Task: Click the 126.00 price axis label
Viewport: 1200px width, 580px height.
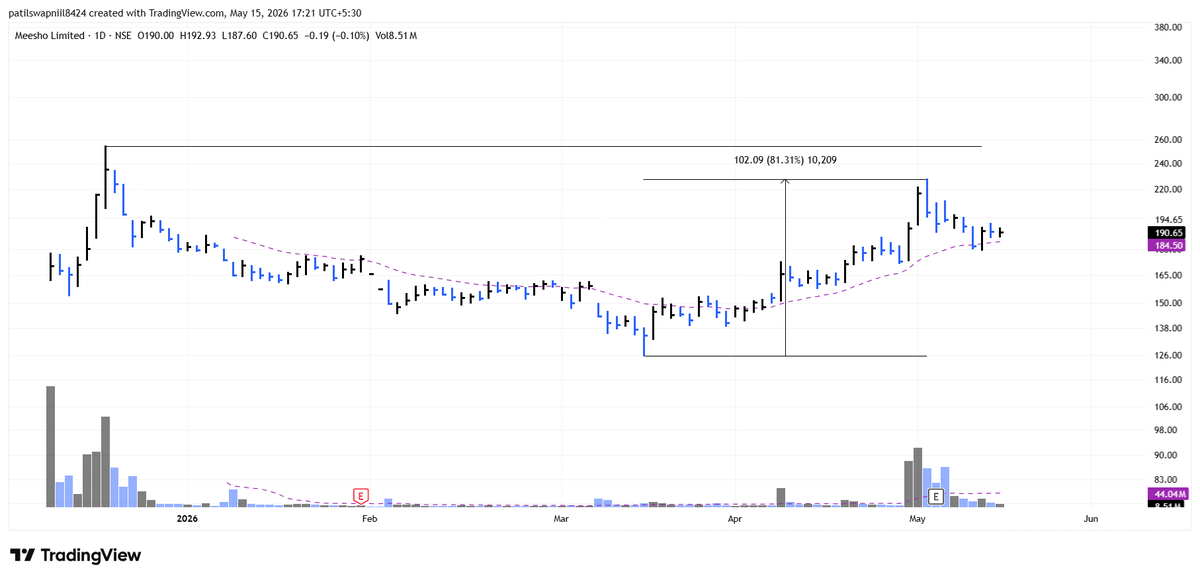Action: pos(1168,355)
